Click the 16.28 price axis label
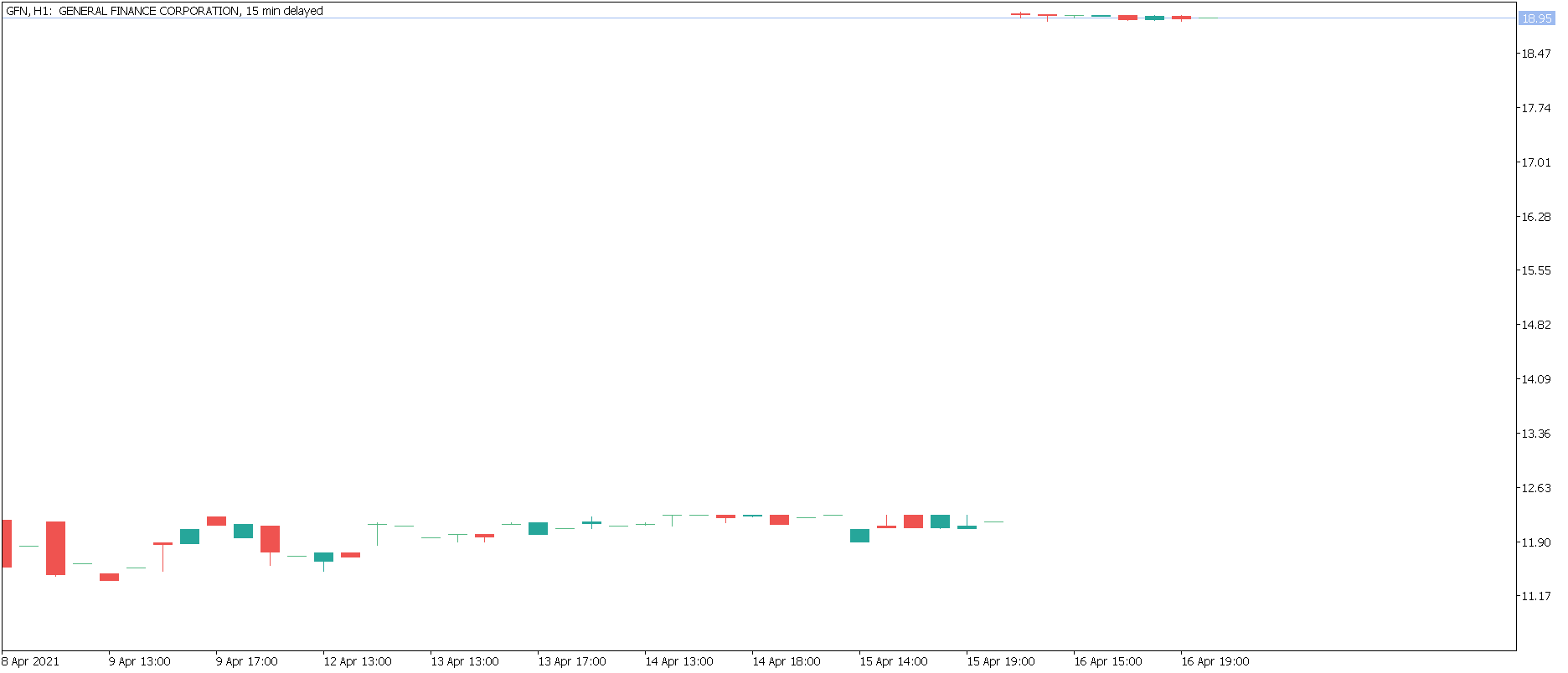 tap(1536, 217)
